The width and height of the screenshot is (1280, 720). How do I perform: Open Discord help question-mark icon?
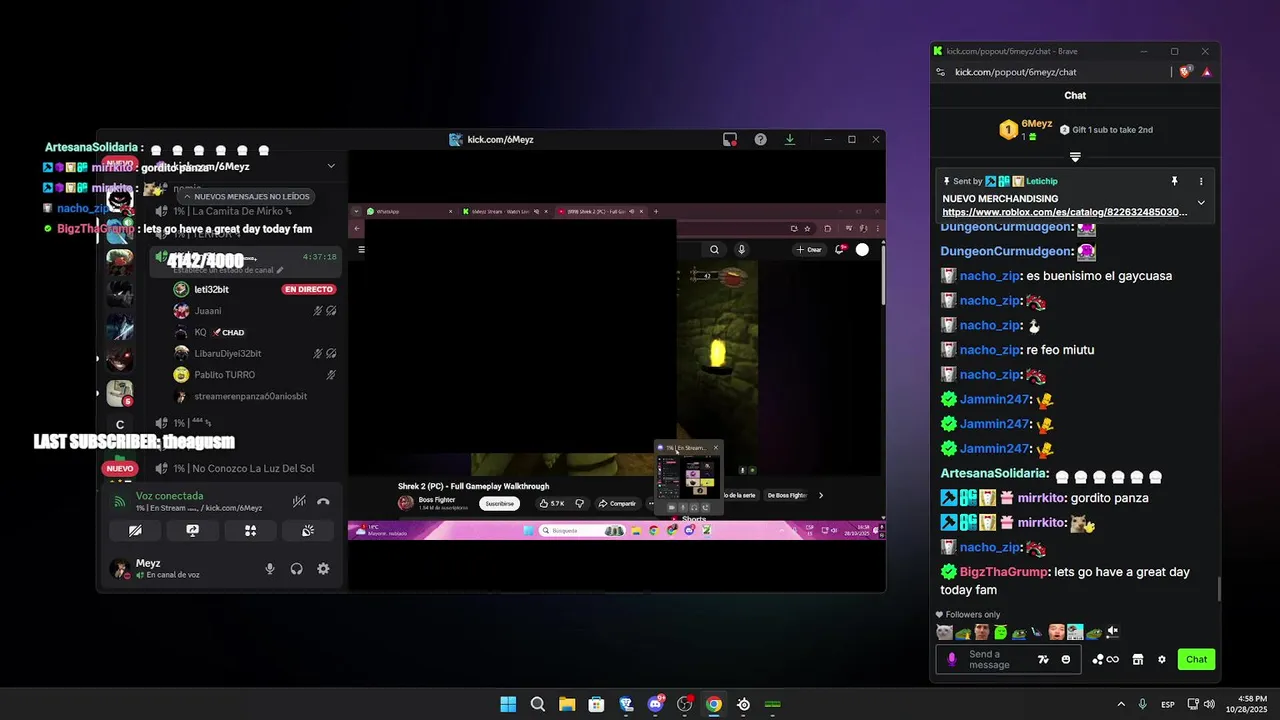[x=760, y=140]
